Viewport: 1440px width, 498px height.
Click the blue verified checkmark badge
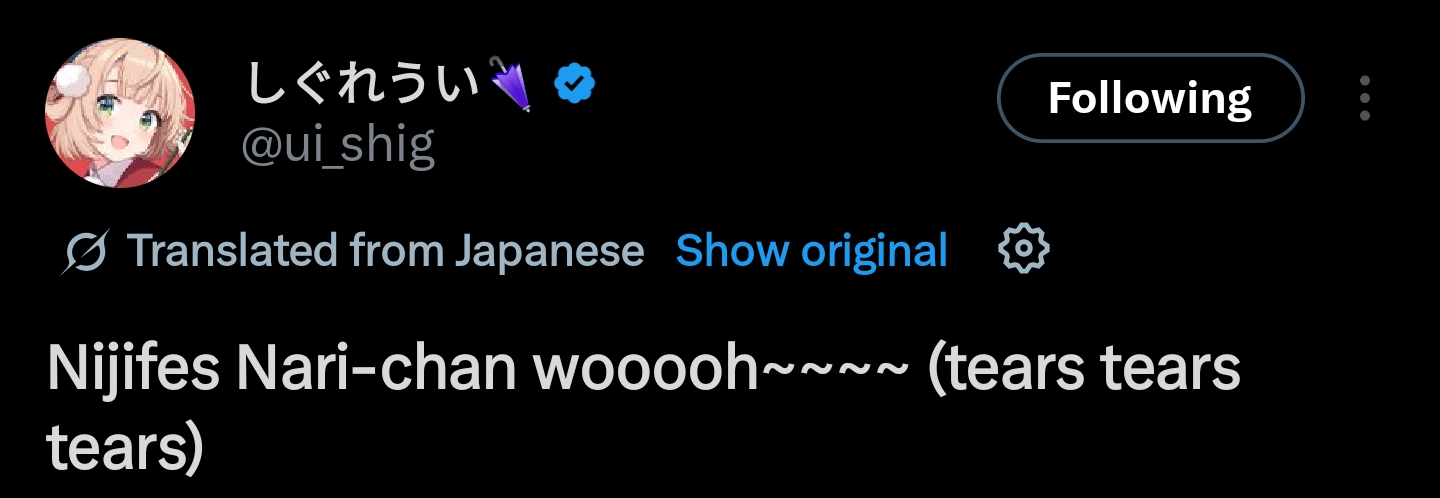tap(575, 85)
